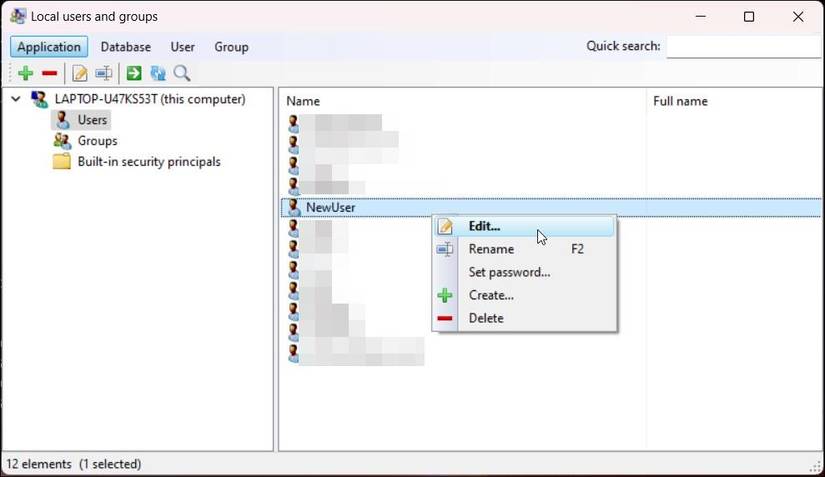
Task: Close the Local users and groups window
Action: [798, 17]
